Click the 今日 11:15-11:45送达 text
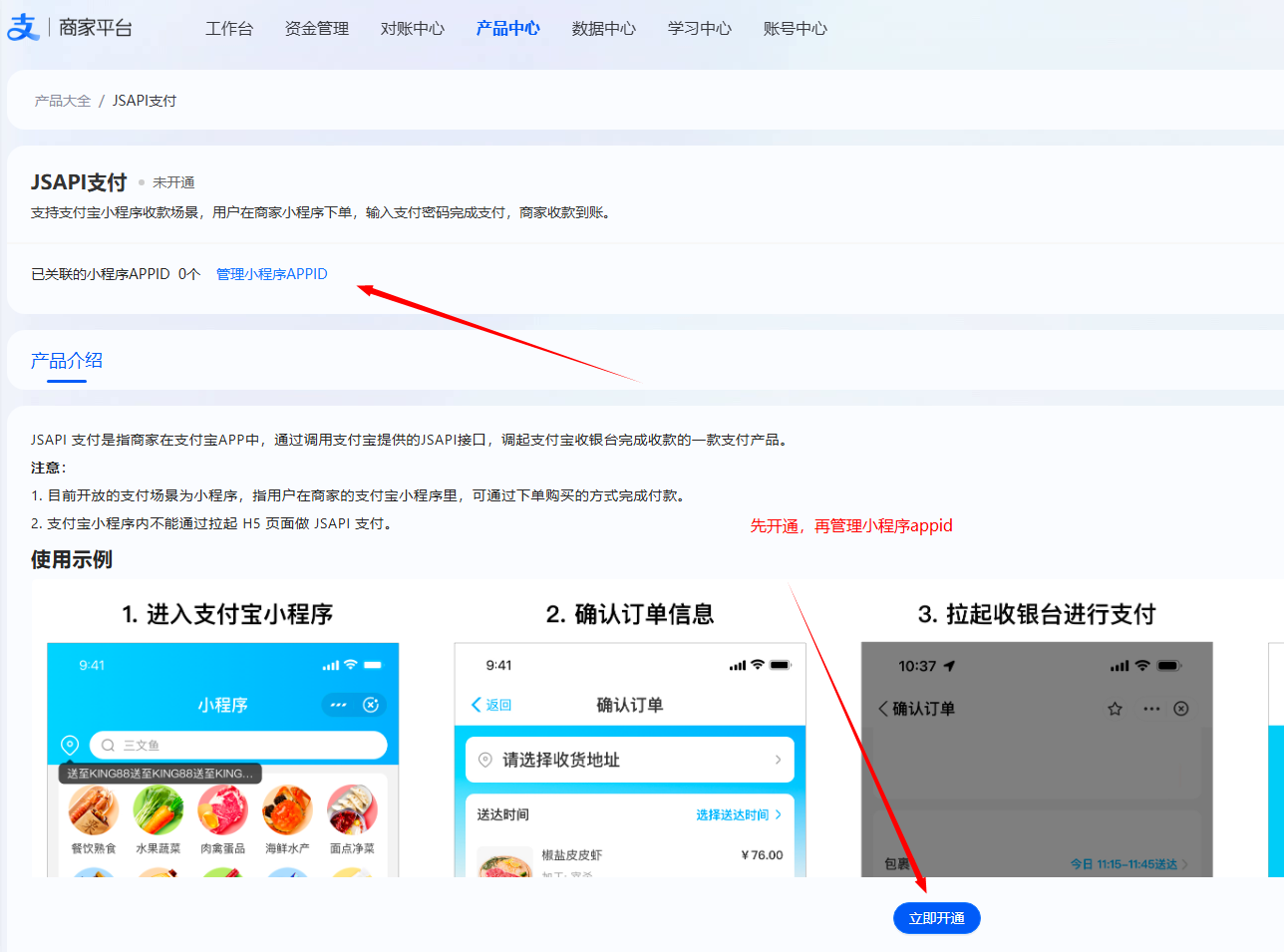The height and width of the screenshot is (952, 1284). pos(1123,864)
